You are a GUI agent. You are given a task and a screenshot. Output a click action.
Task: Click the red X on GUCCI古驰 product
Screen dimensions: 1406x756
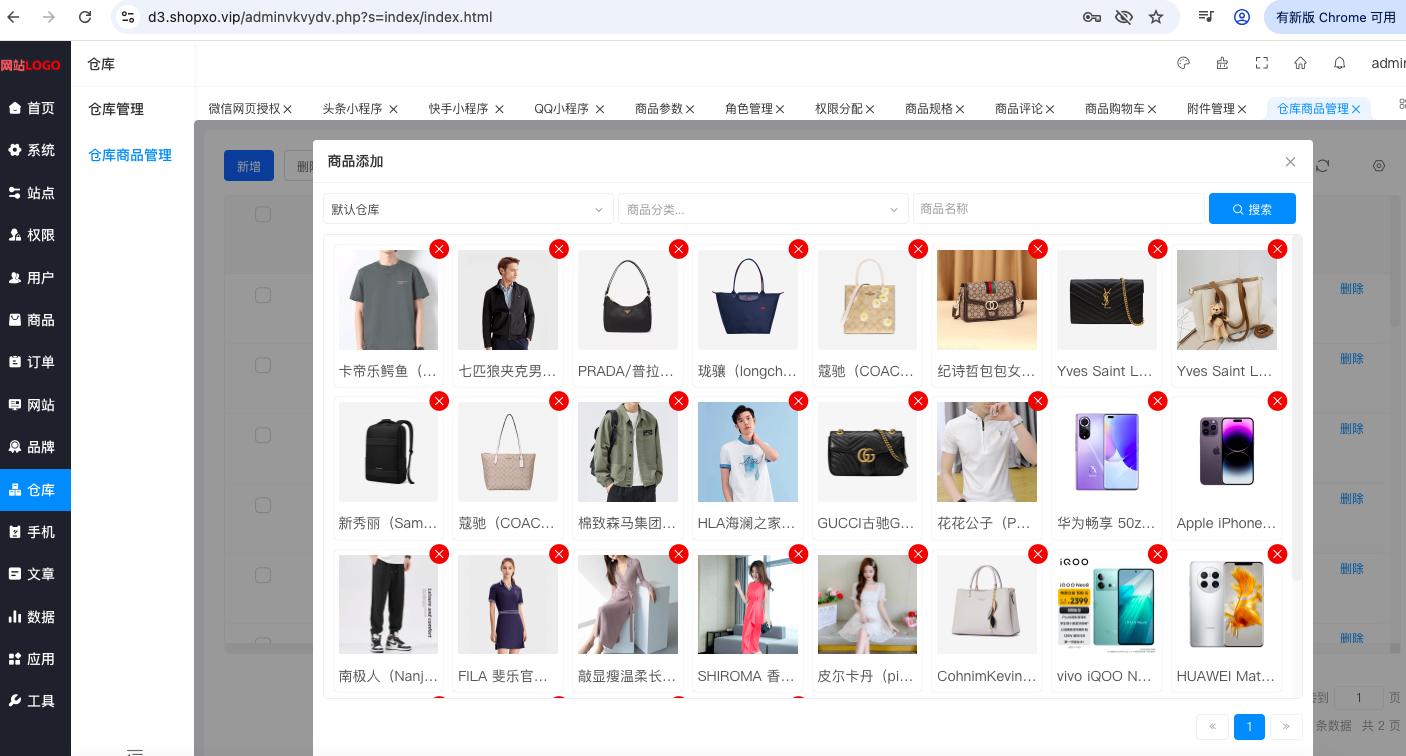[918, 401]
